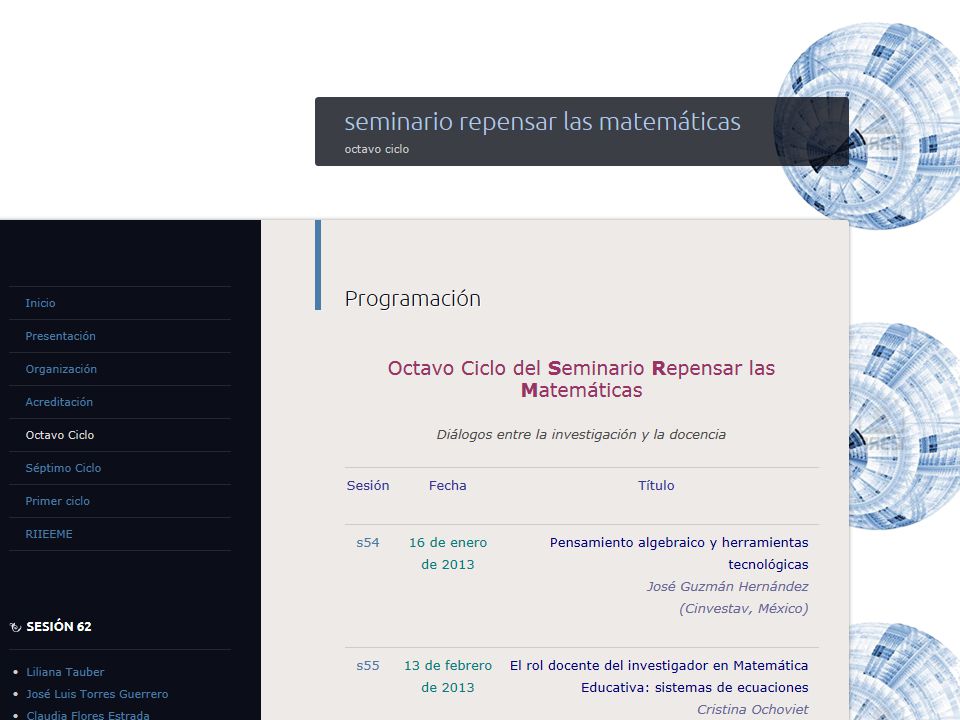
Task: Click the 'Título' column header
Action: pos(656,486)
